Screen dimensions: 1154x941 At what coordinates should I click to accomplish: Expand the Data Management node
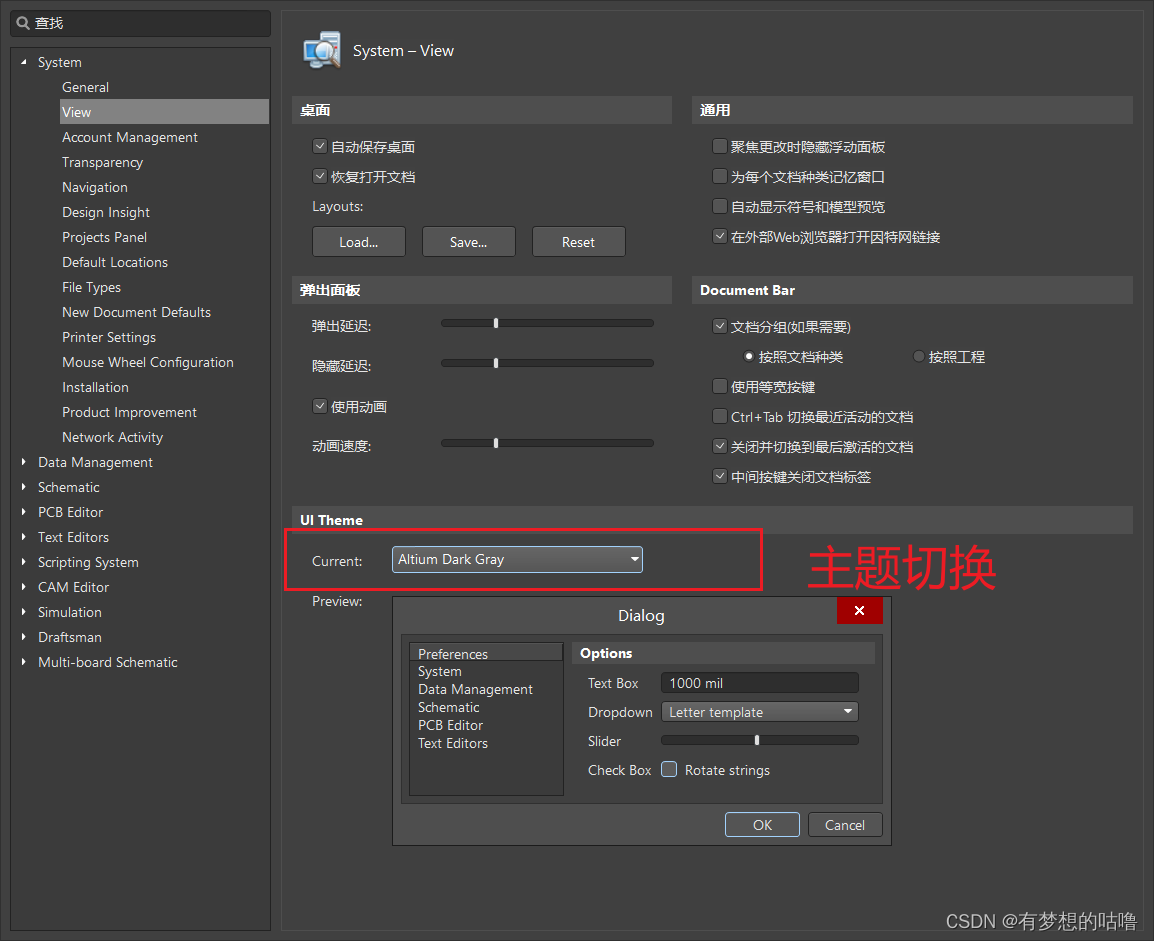pyautogui.click(x=24, y=462)
